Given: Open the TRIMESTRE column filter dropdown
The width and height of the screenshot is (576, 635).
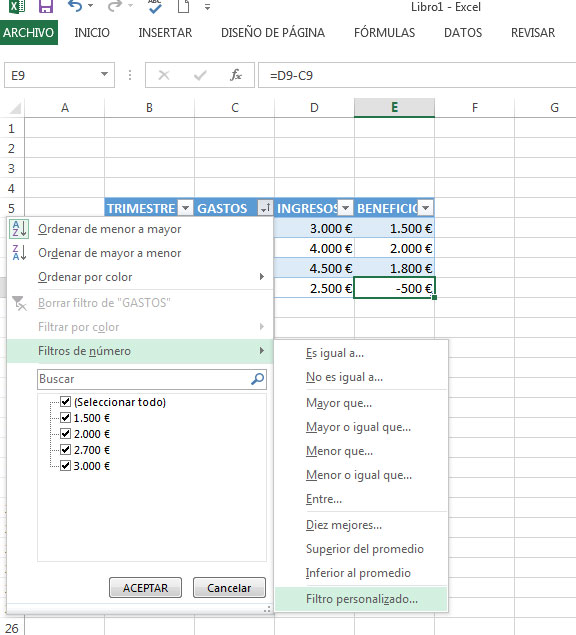Looking at the screenshot, I should coord(185,208).
